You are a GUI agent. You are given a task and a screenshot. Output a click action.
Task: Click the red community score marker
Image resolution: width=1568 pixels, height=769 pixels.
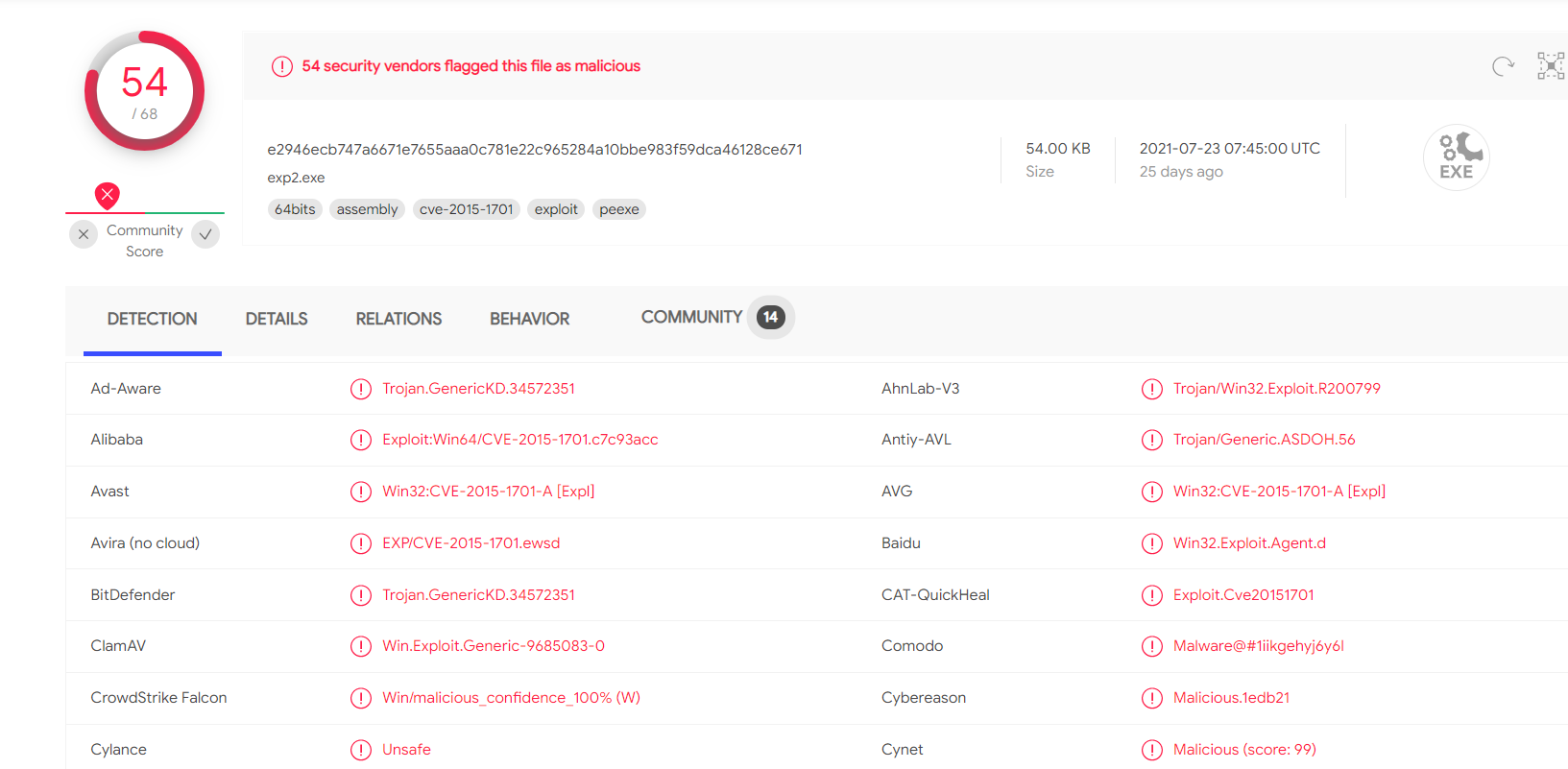(x=108, y=196)
